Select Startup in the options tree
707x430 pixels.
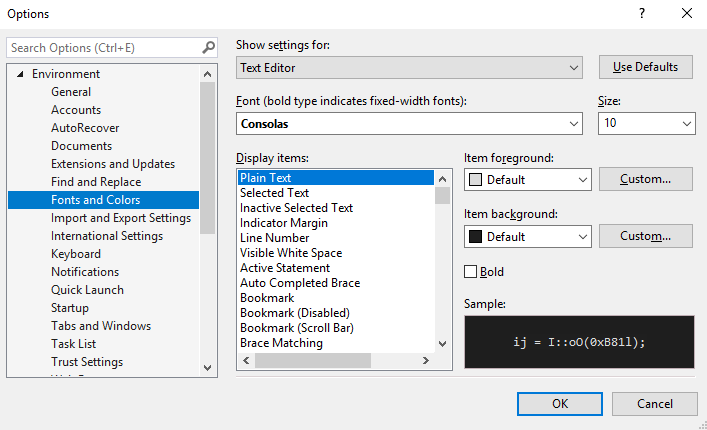70,308
